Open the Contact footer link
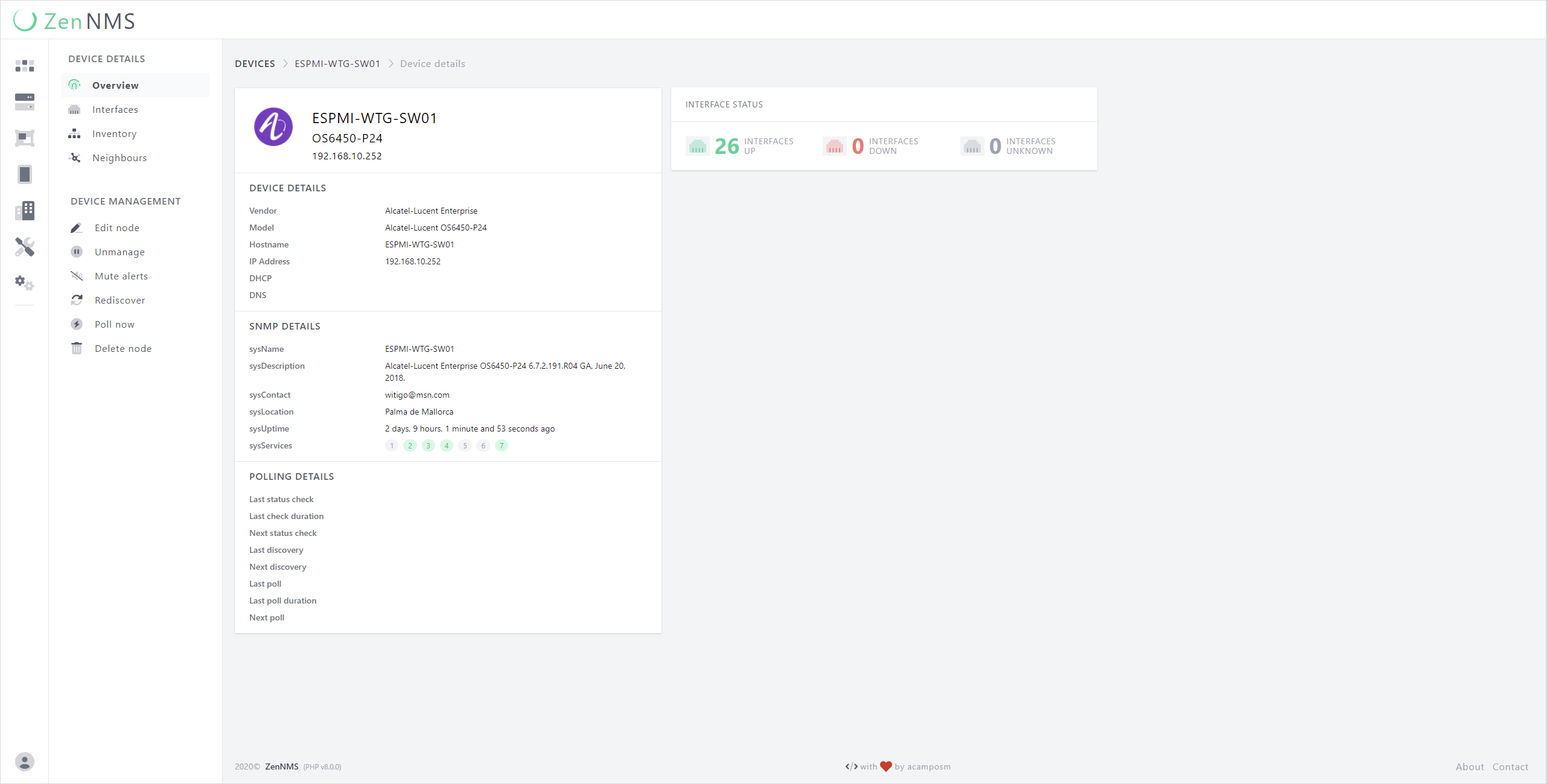This screenshot has height=784, width=1547. [x=1510, y=766]
